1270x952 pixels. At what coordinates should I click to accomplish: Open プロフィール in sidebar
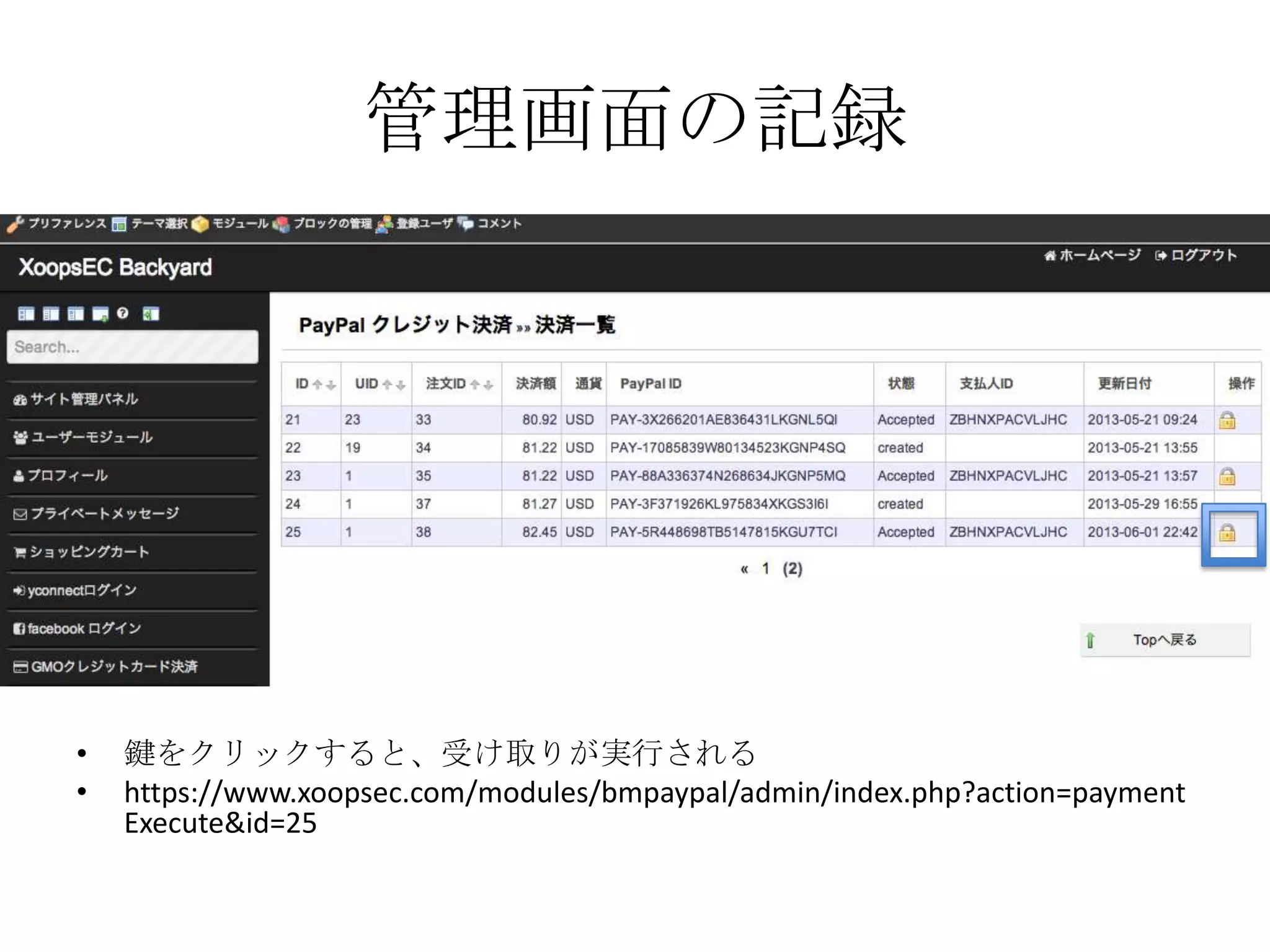(x=60, y=476)
